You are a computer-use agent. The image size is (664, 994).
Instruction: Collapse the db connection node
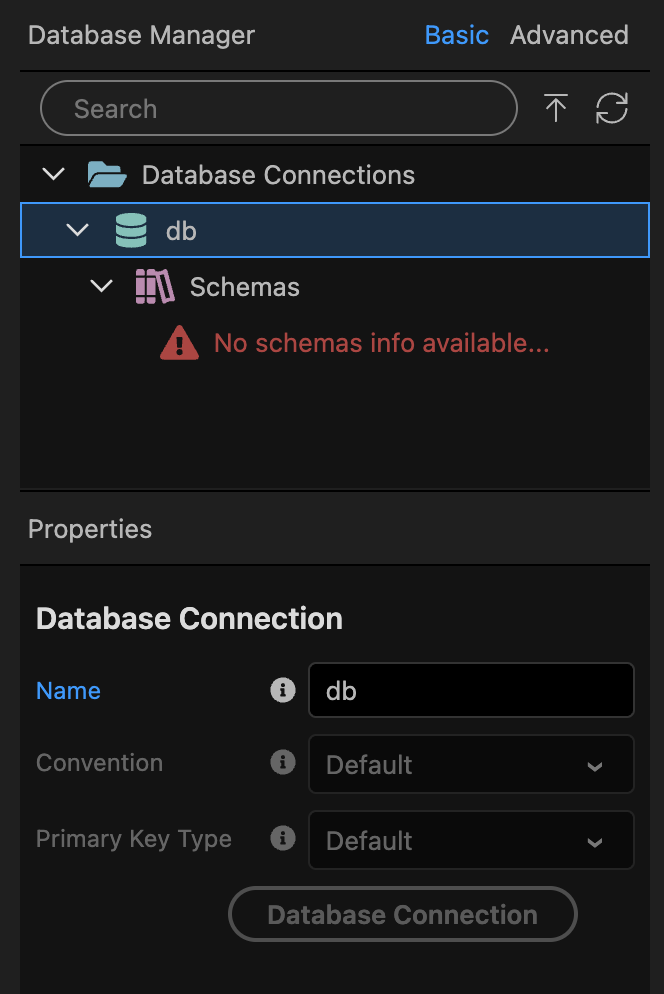click(x=78, y=231)
